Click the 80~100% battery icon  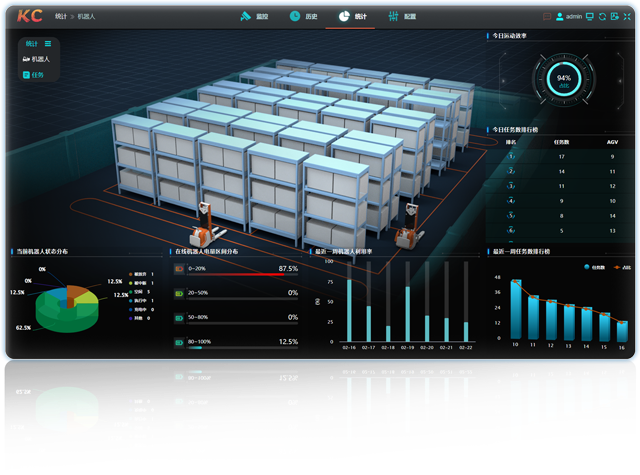pyautogui.click(x=179, y=341)
